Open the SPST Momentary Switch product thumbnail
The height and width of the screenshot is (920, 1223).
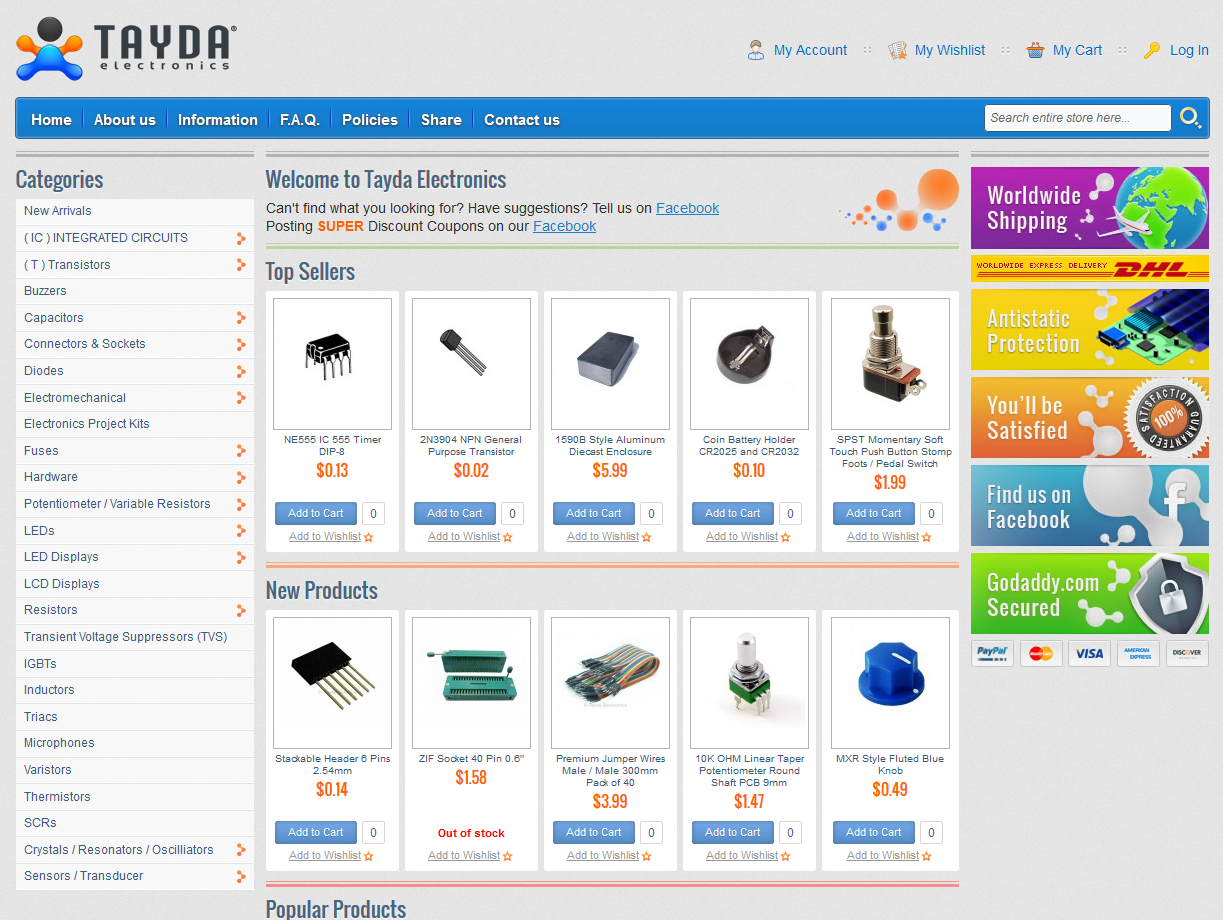pos(890,364)
